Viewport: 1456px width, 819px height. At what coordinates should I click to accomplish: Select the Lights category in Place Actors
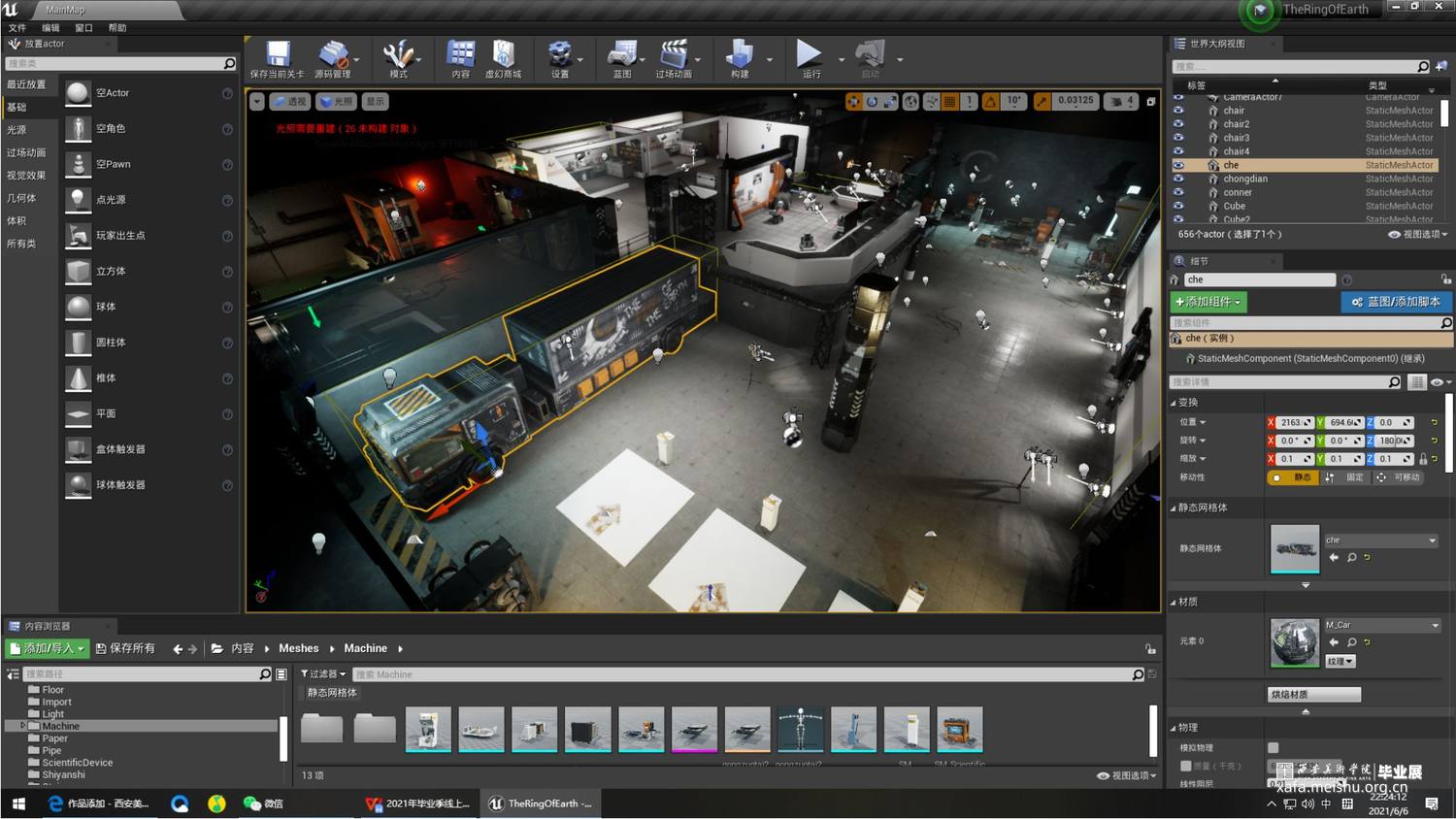tap(17, 130)
